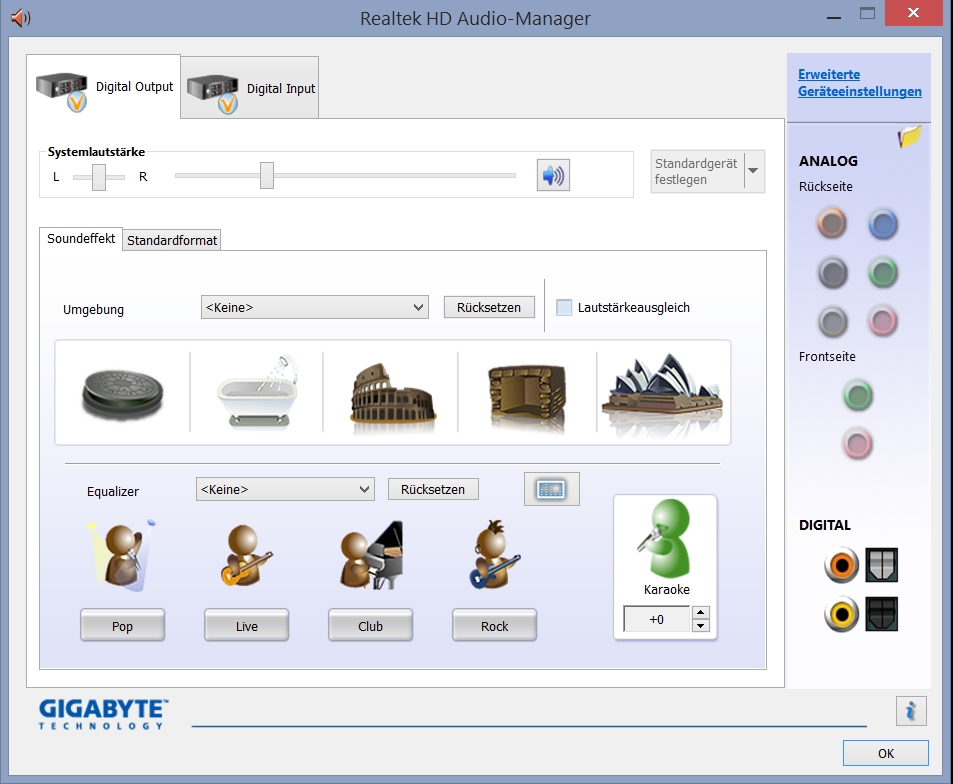
Task: Click the green front panel jack
Action: (x=858, y=396)
